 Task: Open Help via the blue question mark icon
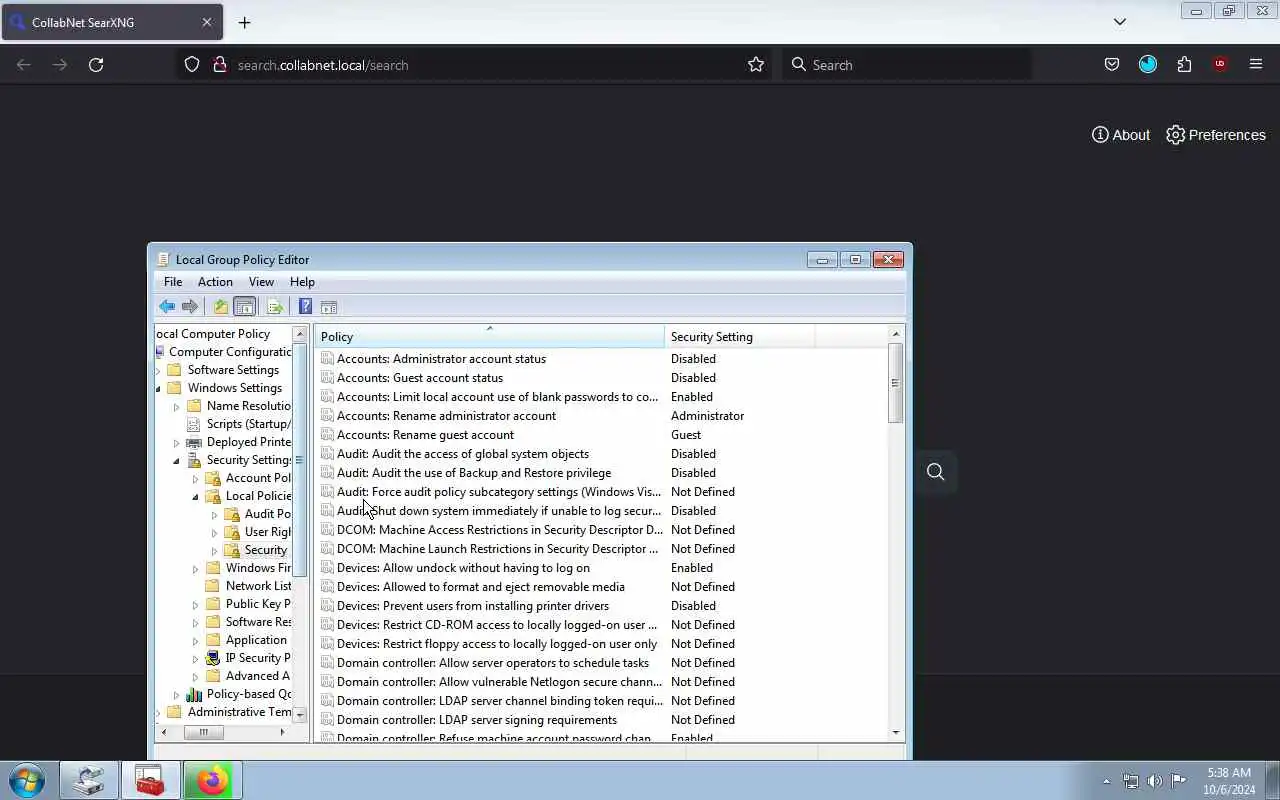(x=305, y=307)
